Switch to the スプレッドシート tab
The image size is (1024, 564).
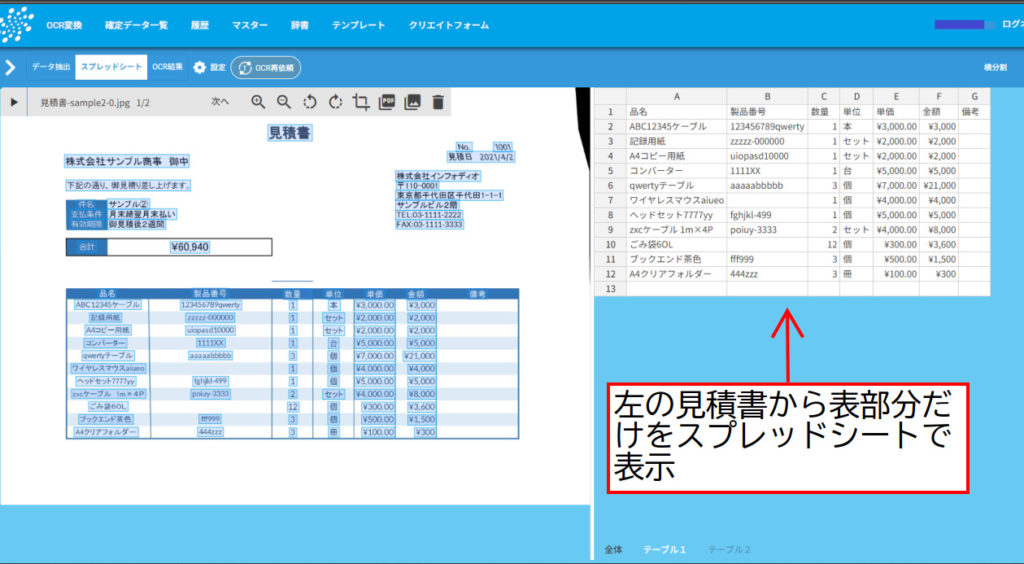tap(111, 67)
